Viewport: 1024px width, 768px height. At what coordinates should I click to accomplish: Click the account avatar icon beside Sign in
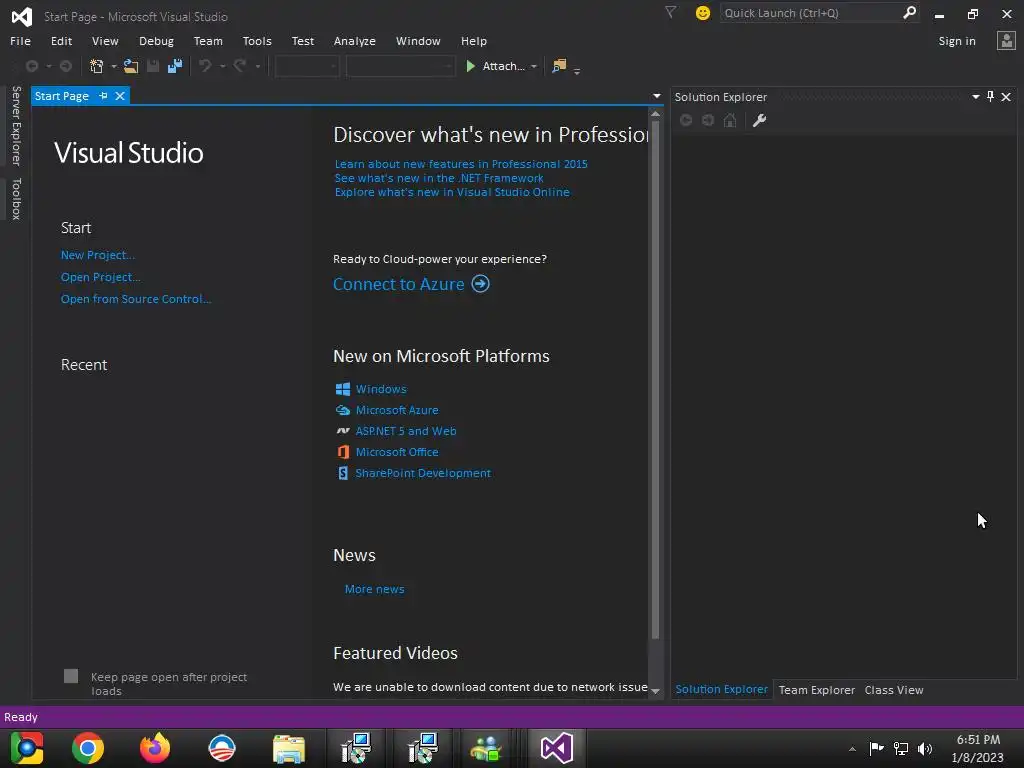point(1006,40)
